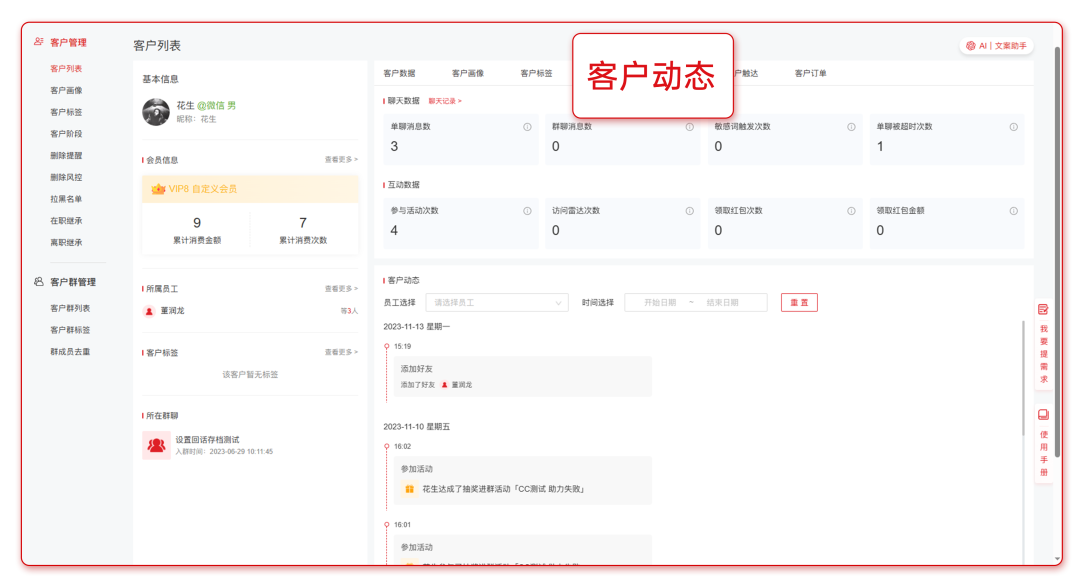The width and height of the screenshot is (1080, 586).
Task: Click the employee icon next to 董润龙
Action: [147, 310]
